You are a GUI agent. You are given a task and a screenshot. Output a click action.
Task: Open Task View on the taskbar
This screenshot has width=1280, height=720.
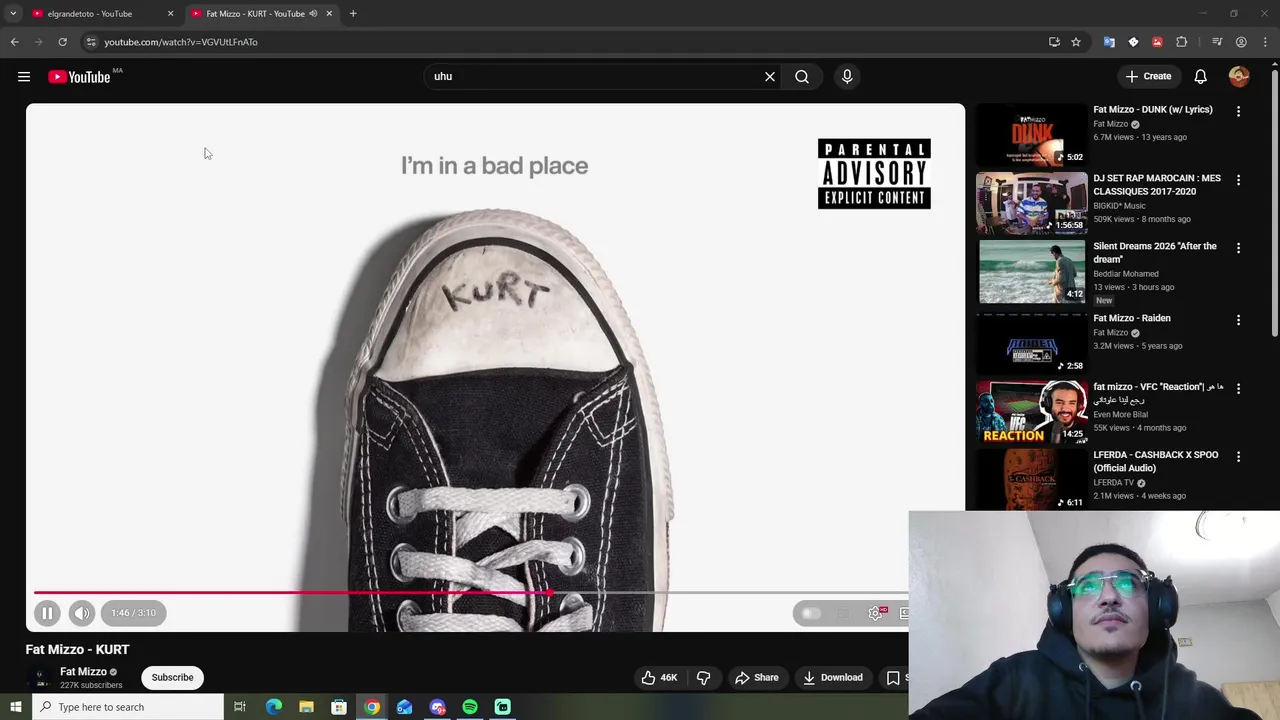(x=240, y=707)
